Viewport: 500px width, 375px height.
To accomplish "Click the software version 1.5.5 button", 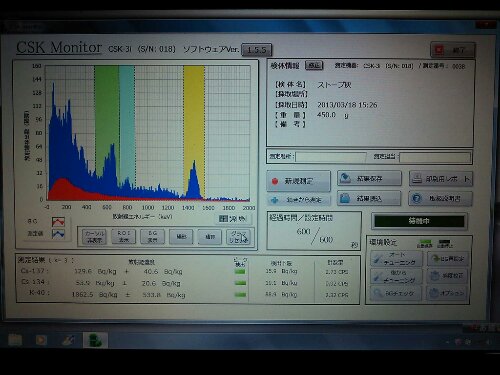I will point(256,50).
